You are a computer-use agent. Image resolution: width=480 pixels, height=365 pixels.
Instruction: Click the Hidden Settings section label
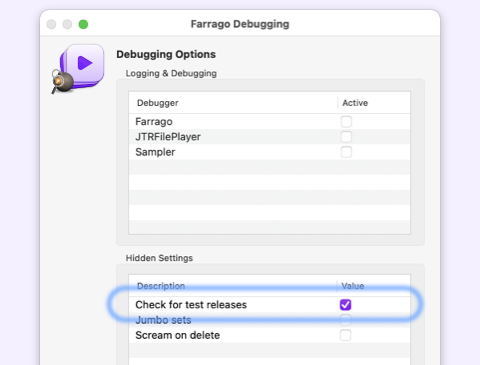[x=159, y=258]
